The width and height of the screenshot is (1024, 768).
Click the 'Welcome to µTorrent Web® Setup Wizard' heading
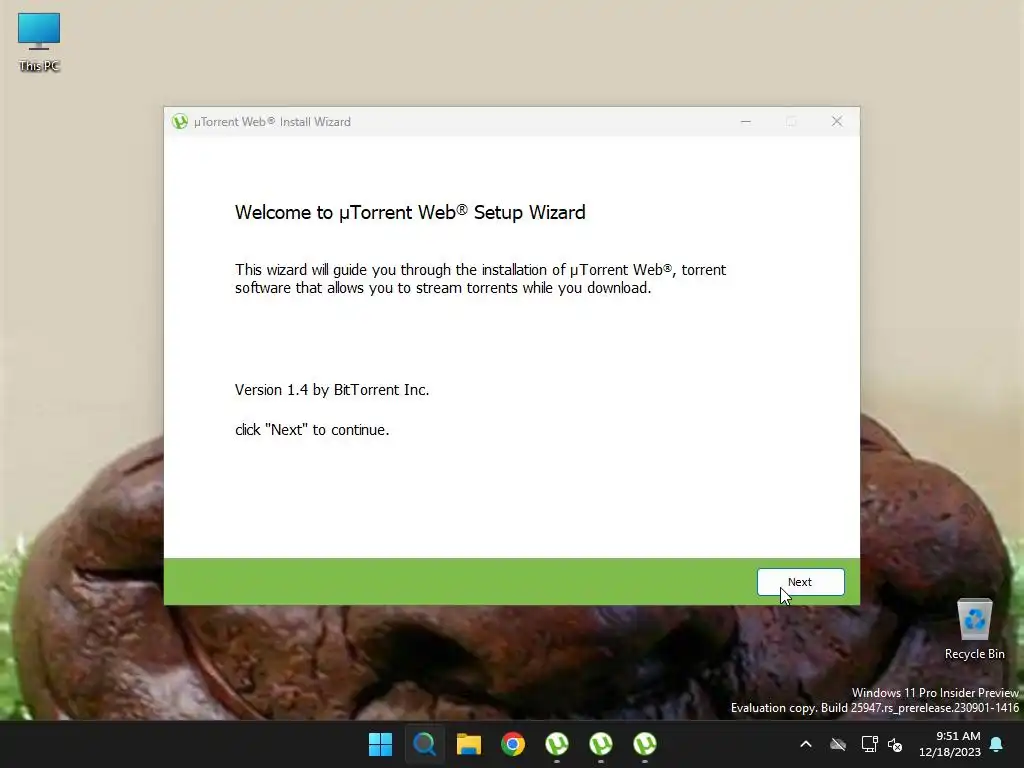coord(410,212)
